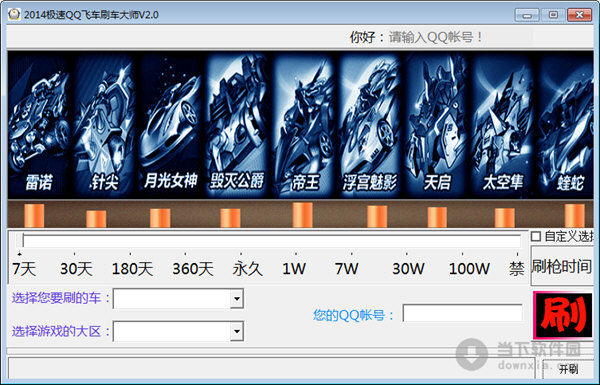This screenshot has width=600, height=385.
Task: Select the 帝王 car thumbnail
Action: pos(303,124)
